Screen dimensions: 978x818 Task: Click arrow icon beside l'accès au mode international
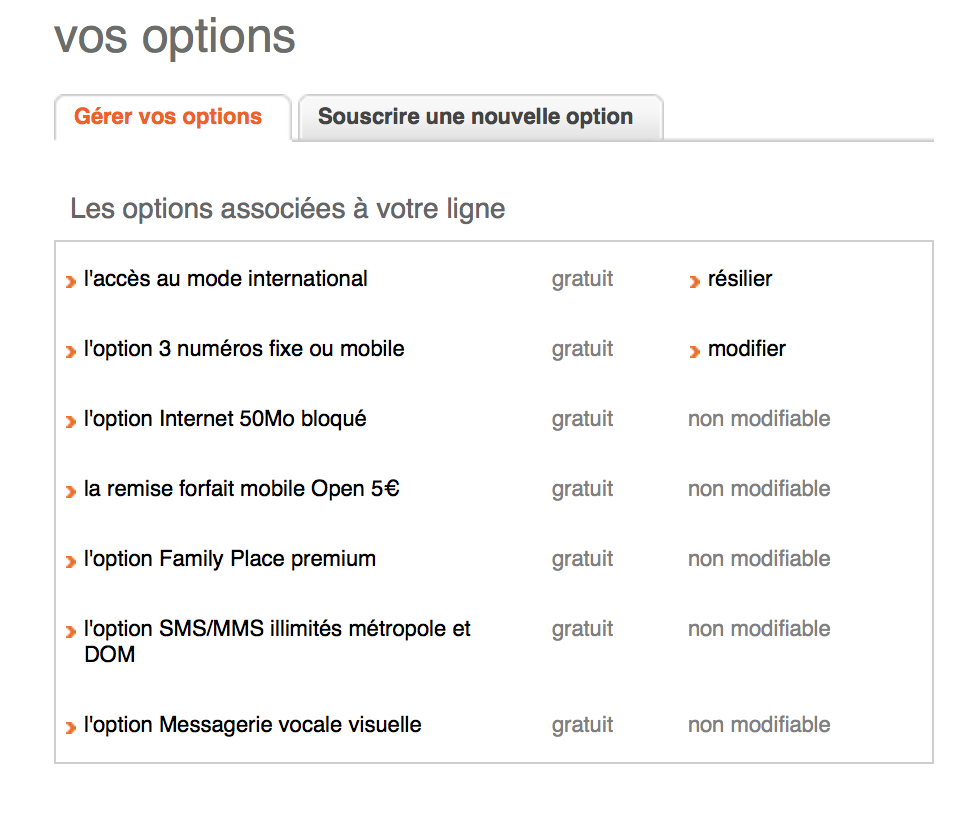(71, 282)
